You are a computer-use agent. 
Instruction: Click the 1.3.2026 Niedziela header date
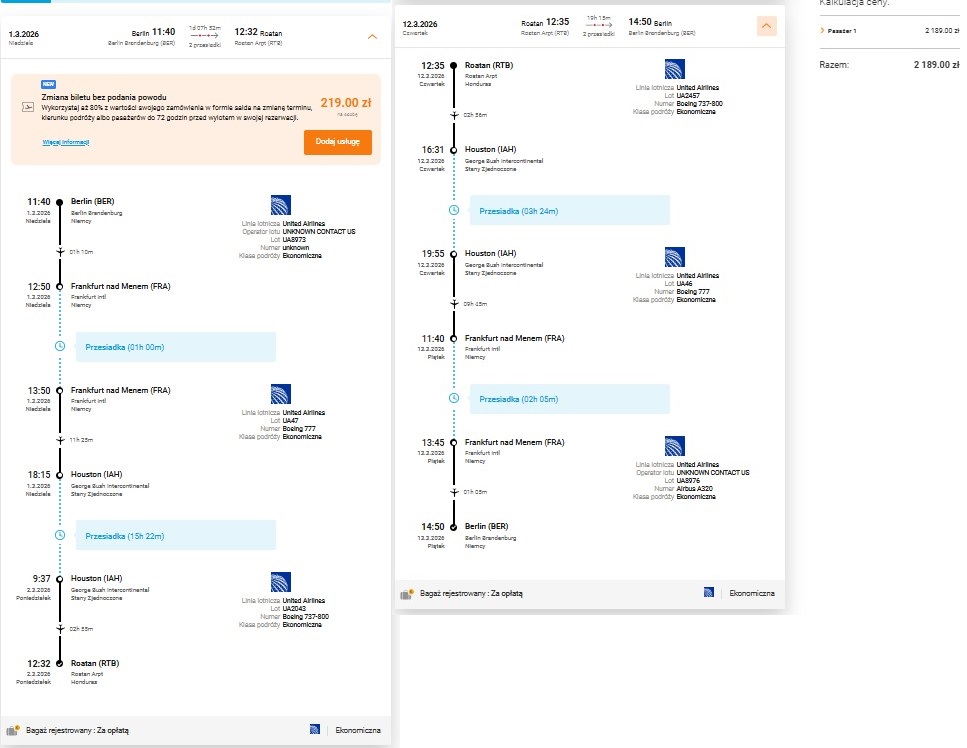pos(24,38)
